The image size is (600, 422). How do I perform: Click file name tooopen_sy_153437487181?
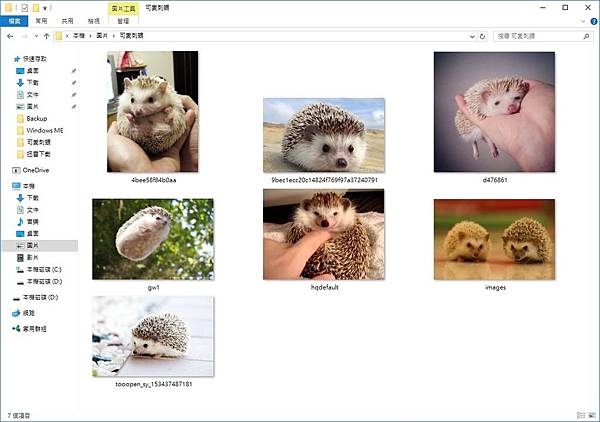tap(154, 384)
